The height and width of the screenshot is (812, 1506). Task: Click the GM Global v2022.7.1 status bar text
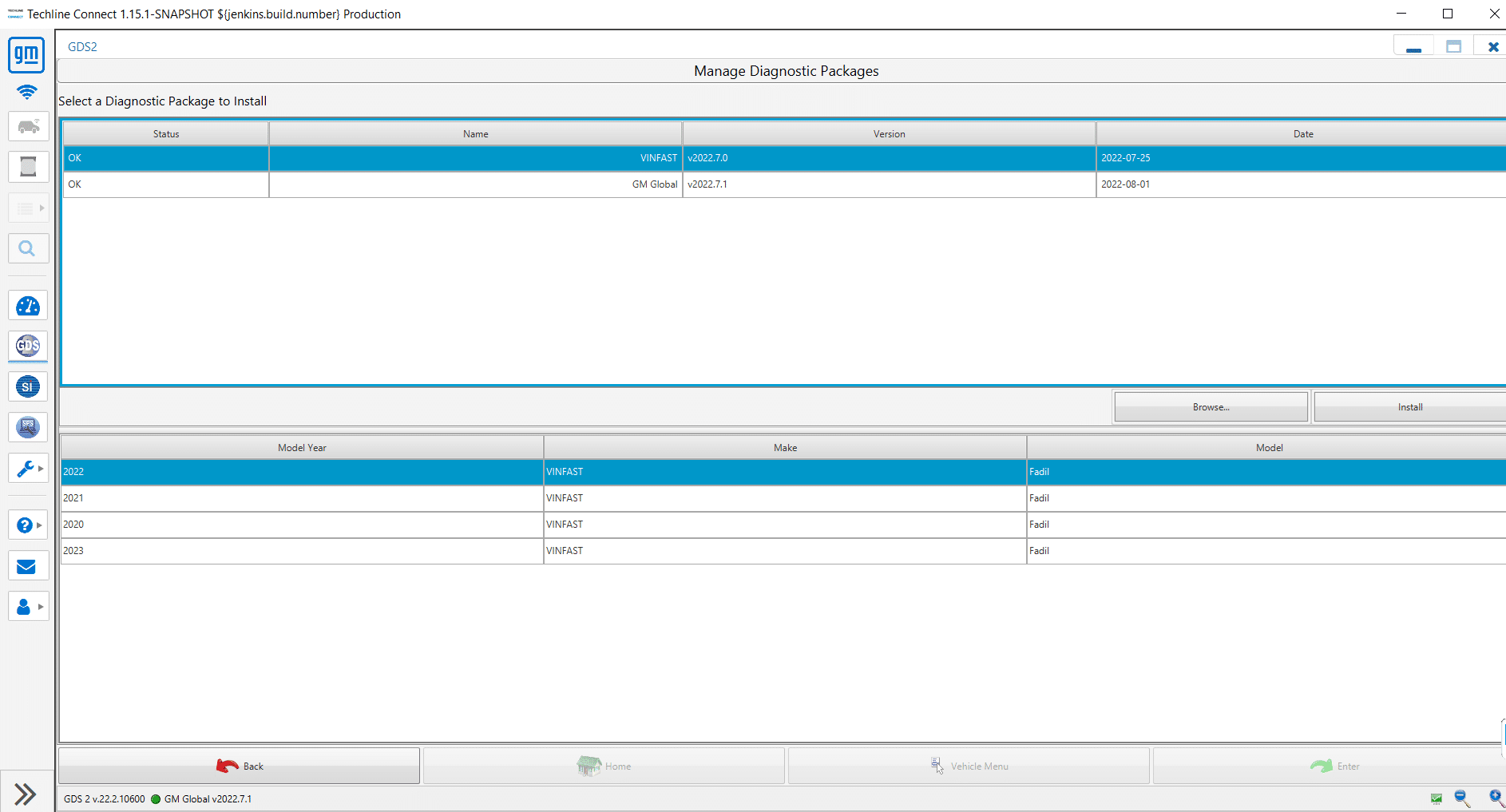coord(208,799)
